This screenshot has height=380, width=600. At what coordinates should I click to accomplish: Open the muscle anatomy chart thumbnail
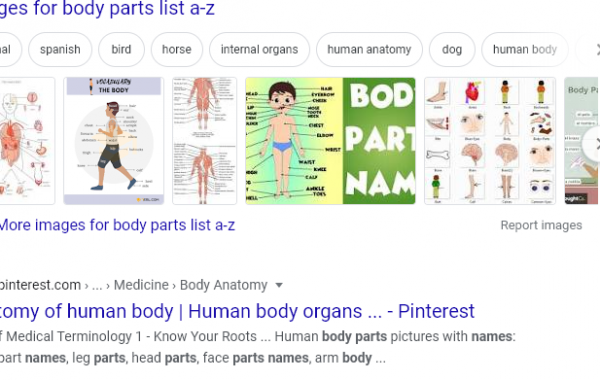pyautogui.click(x=204, y=141)
